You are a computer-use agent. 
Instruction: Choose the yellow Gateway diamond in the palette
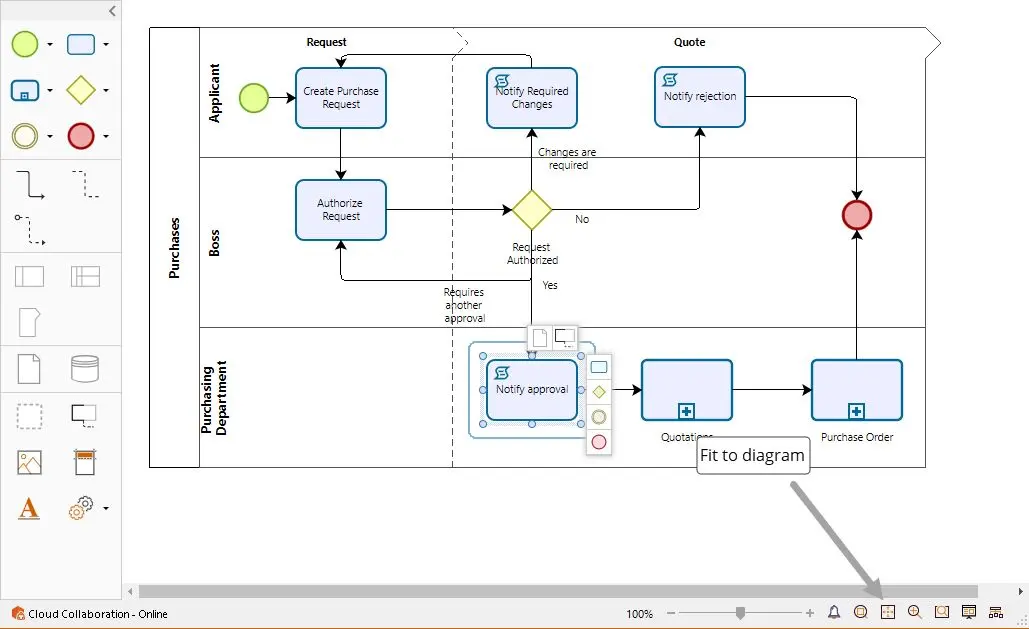click(x=81, y=90)
